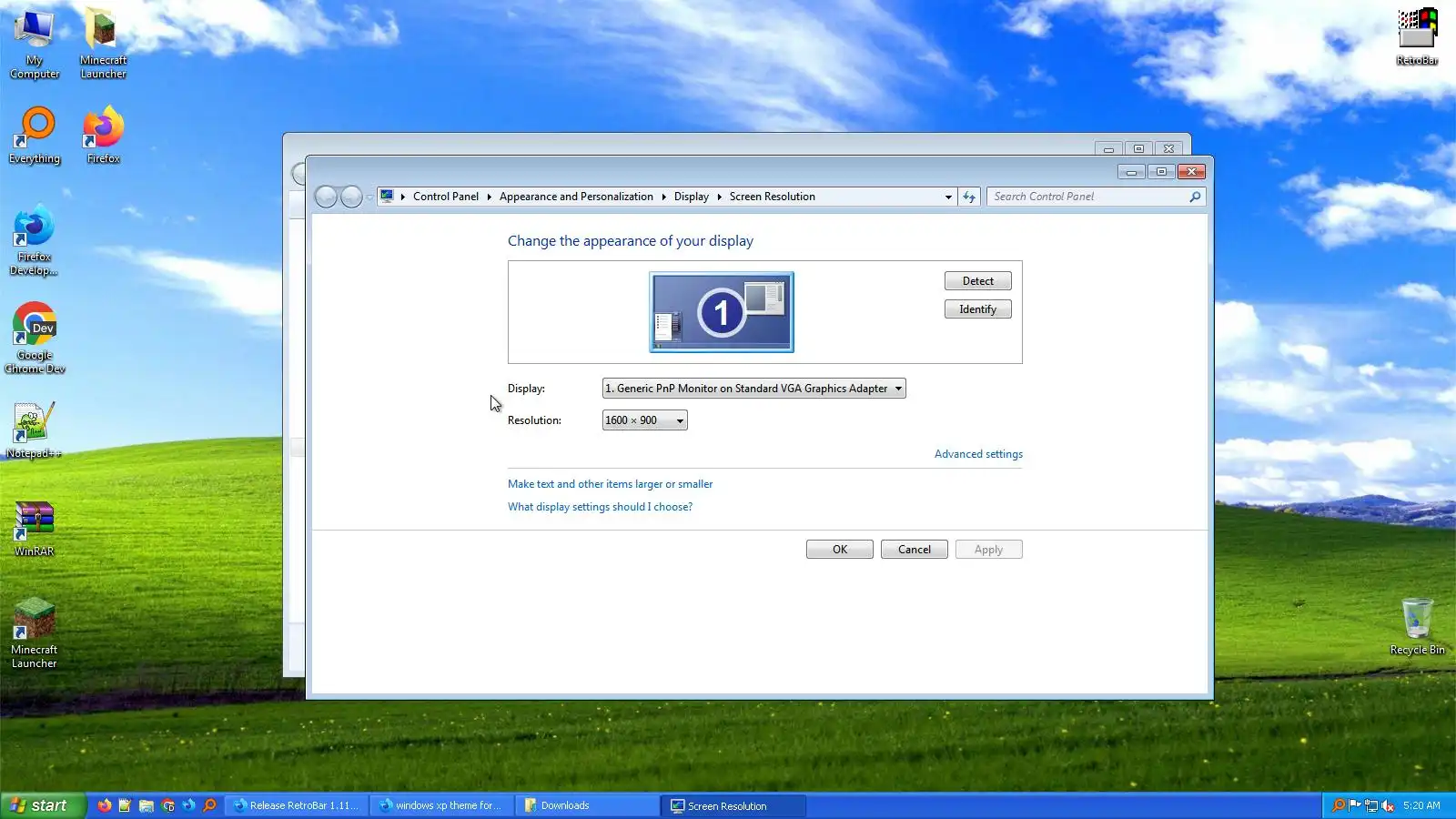Launch Chrome Dev from the quick launch bar
The image size is (1456, 819).
pyautogui.click(x=167, y=805)
